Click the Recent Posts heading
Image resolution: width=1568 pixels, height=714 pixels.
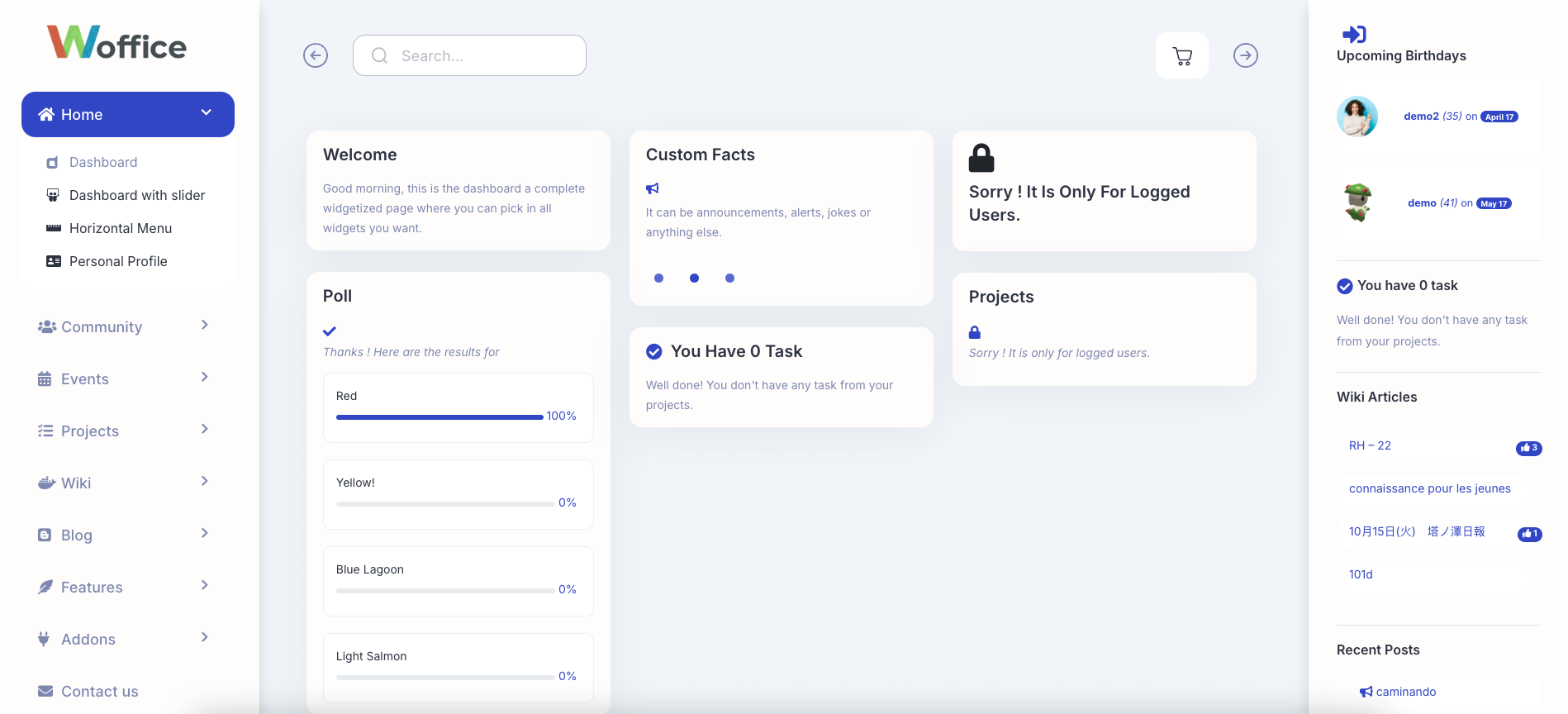click(x=1378, y=650)
